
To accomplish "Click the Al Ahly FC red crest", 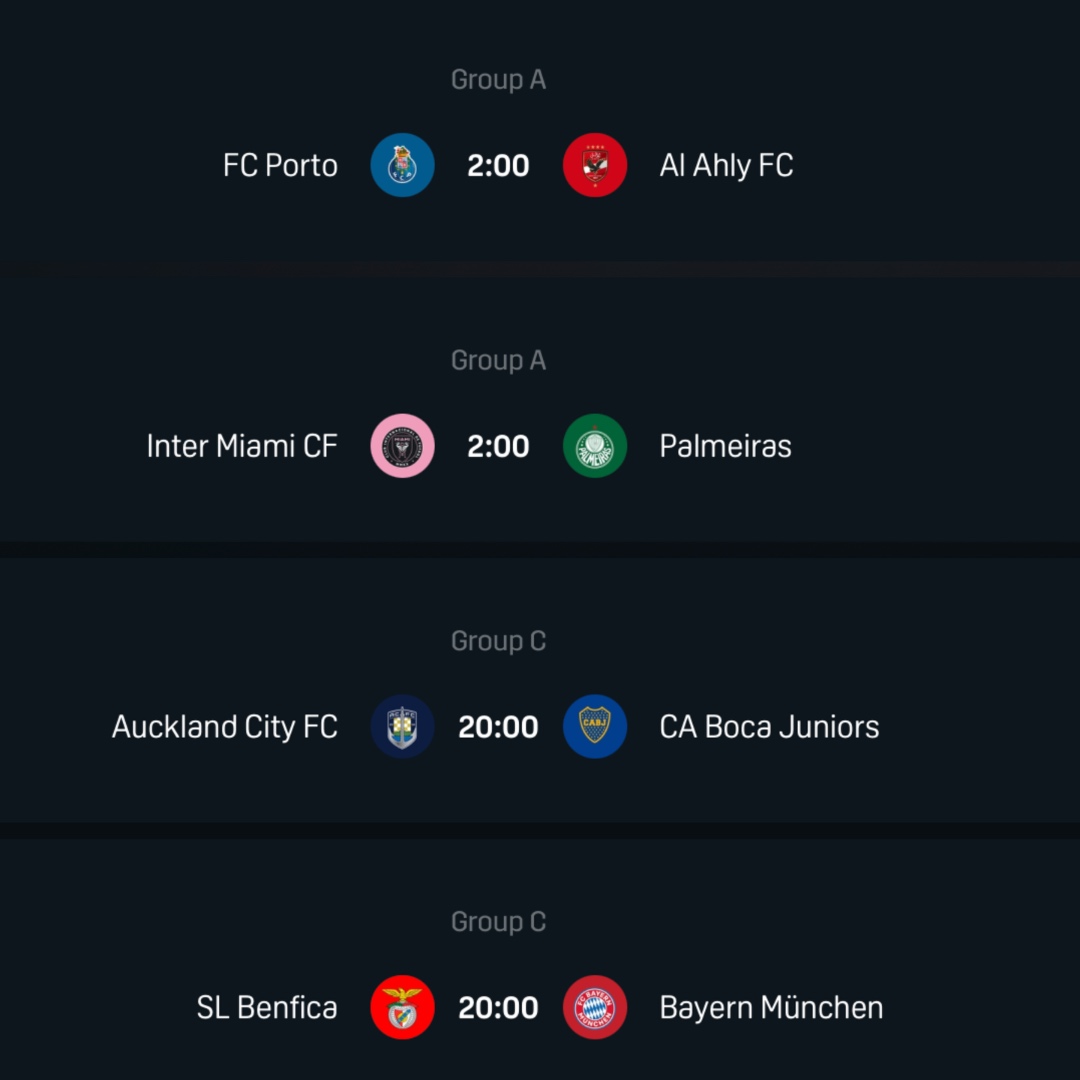I will (595, 165).
